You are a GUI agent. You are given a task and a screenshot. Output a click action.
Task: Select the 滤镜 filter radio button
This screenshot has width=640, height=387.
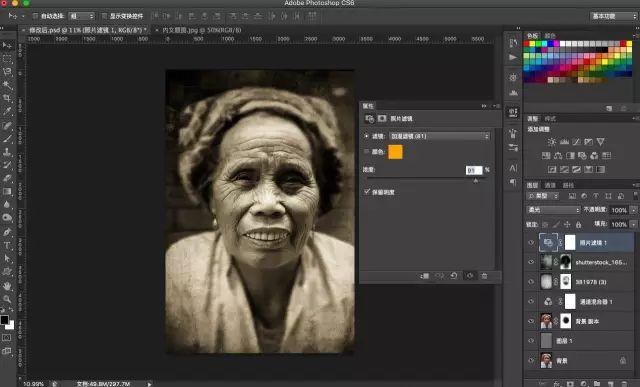[x=366, y=136]
